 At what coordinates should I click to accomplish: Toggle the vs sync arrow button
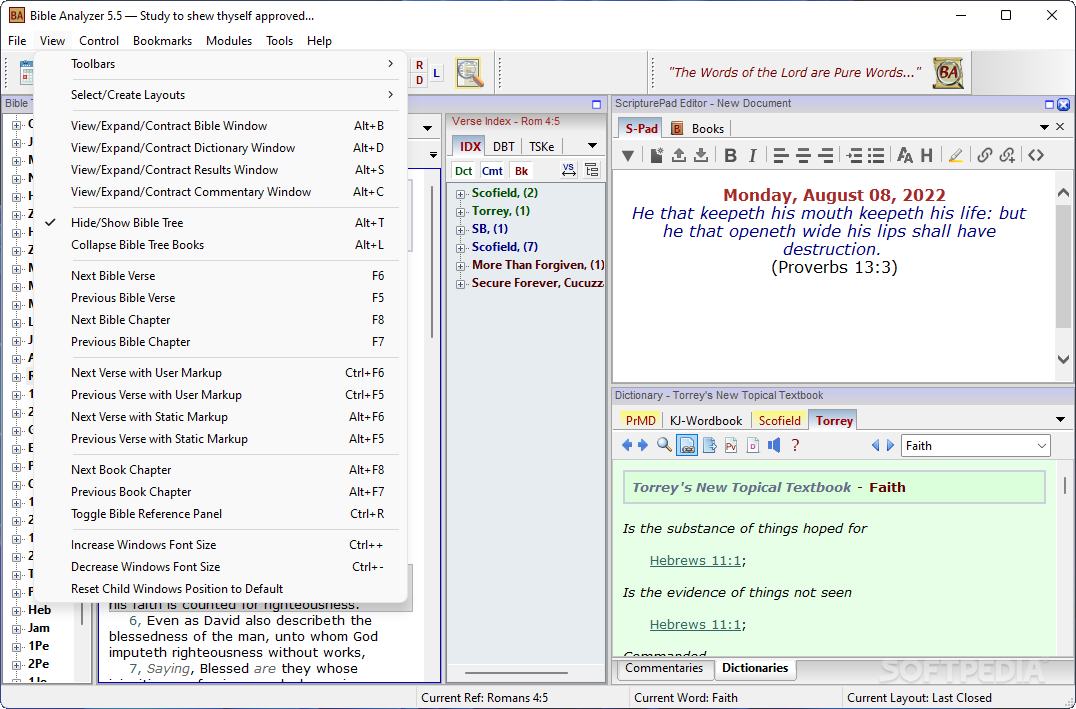point(569,170)
